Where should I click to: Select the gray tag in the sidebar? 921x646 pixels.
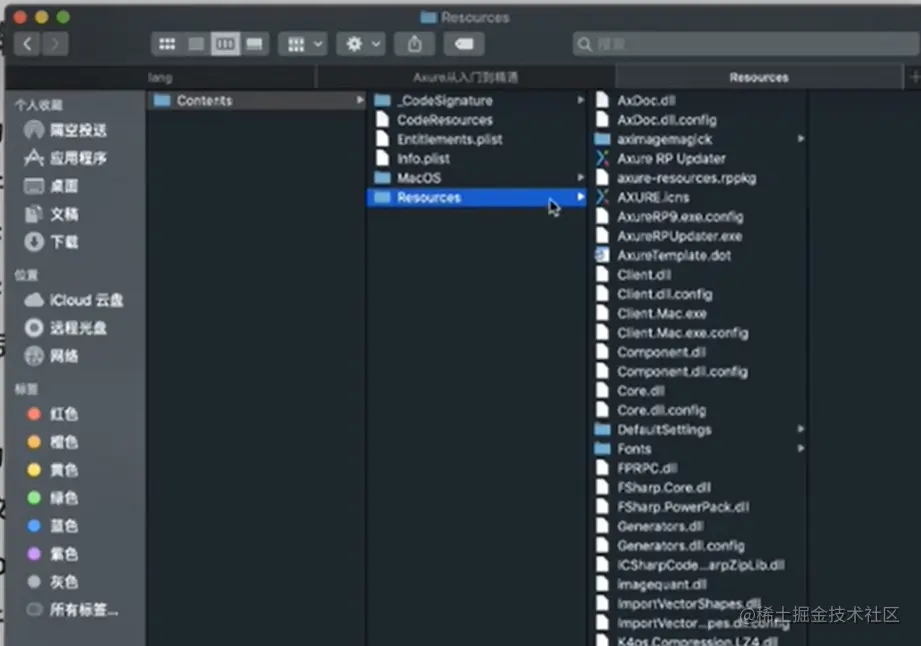point(52,582)
